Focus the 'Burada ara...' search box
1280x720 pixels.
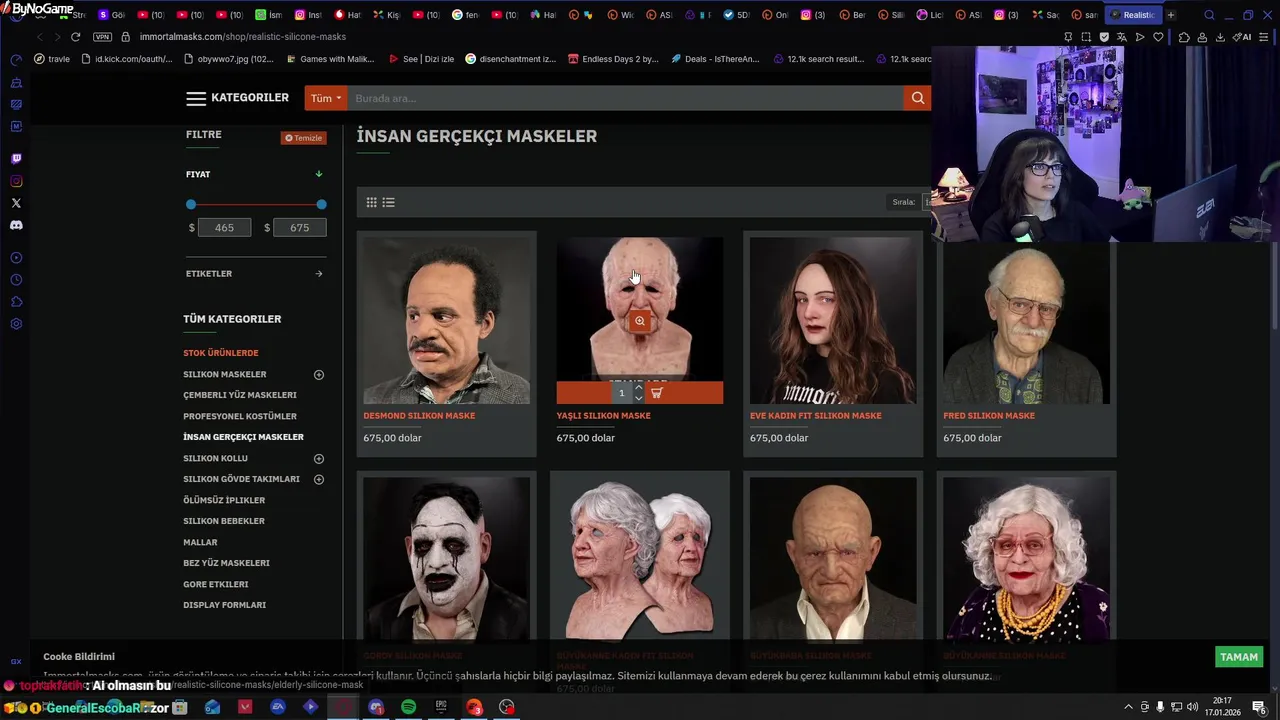626,98
